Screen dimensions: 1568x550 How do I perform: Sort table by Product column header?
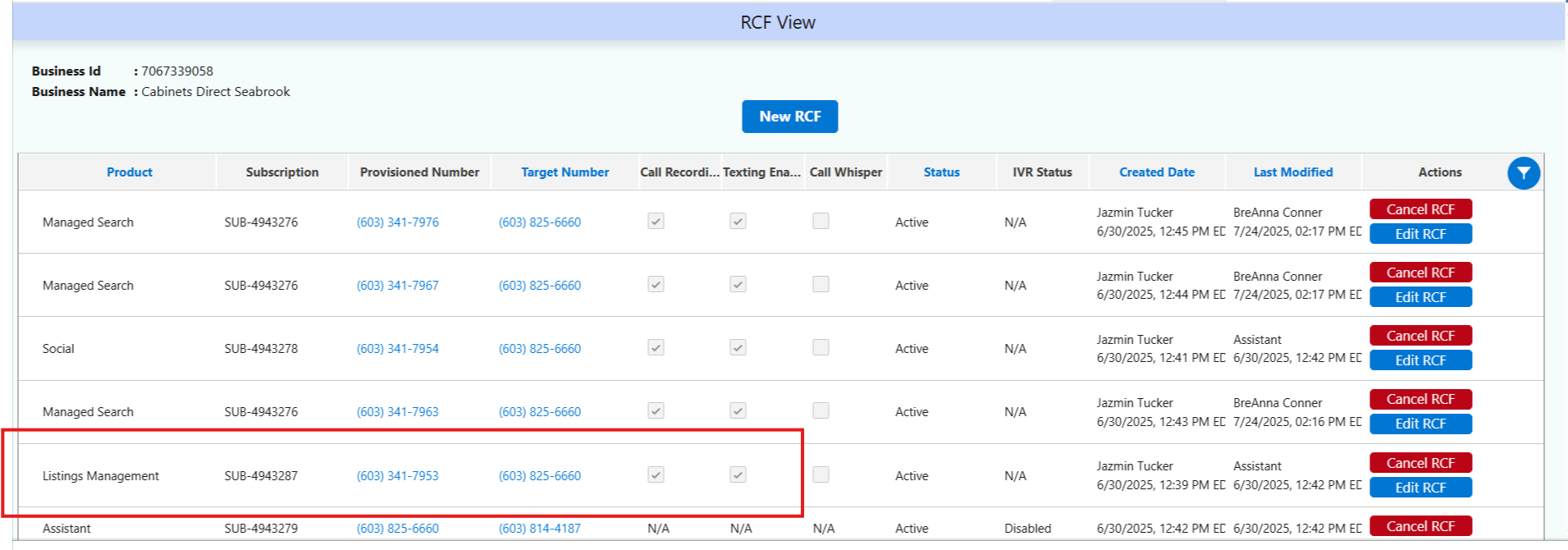point(130,172)
